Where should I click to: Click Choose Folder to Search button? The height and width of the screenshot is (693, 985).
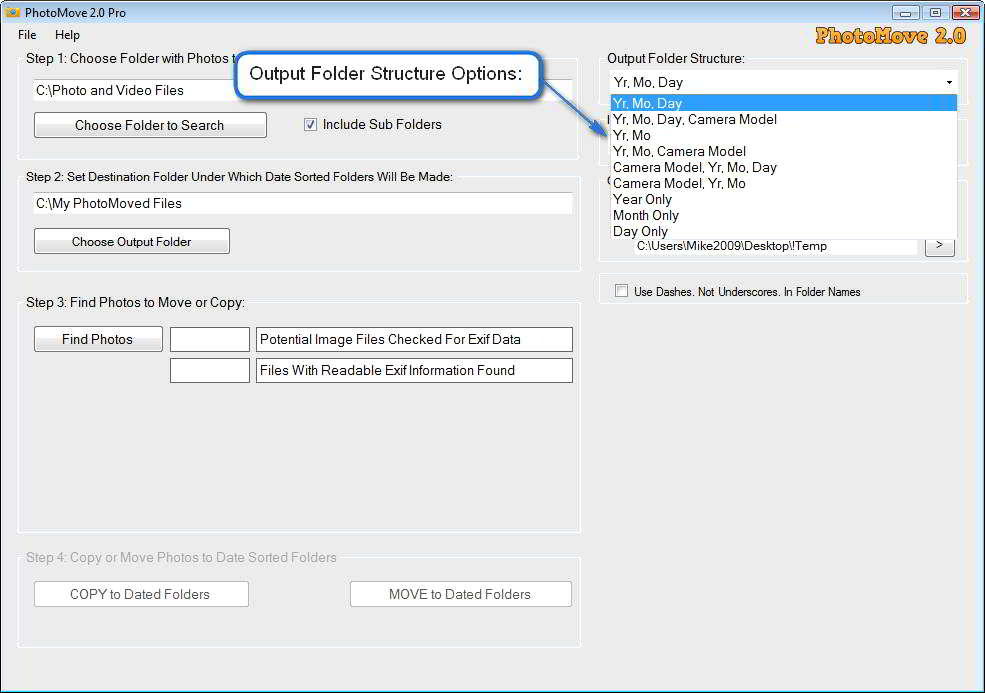click(x=150, y=125)
